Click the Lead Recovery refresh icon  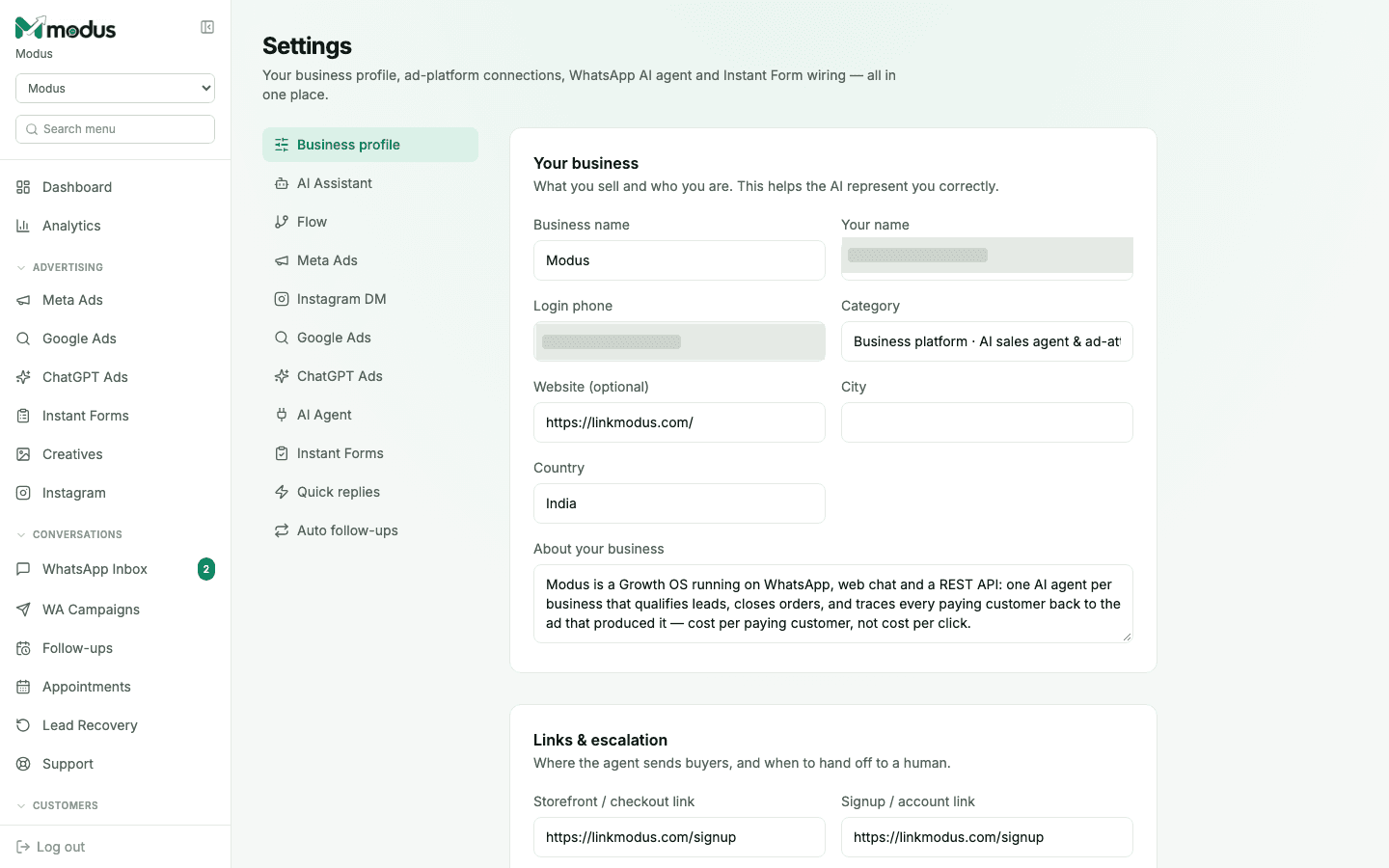(23, 725)
